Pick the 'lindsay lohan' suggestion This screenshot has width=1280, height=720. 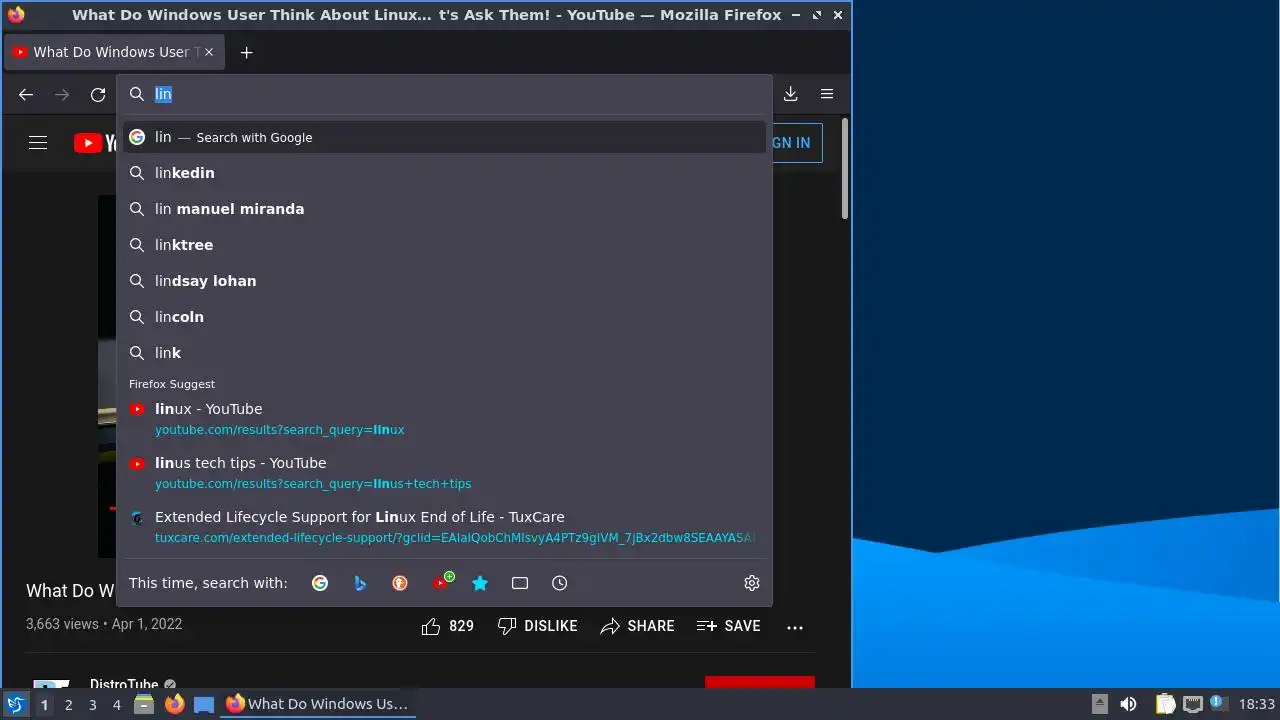click(x=445, y=281)
